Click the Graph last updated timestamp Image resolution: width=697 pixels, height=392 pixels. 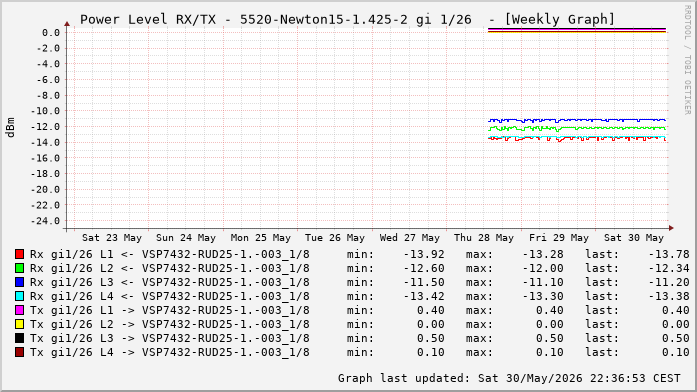point(509,378)
